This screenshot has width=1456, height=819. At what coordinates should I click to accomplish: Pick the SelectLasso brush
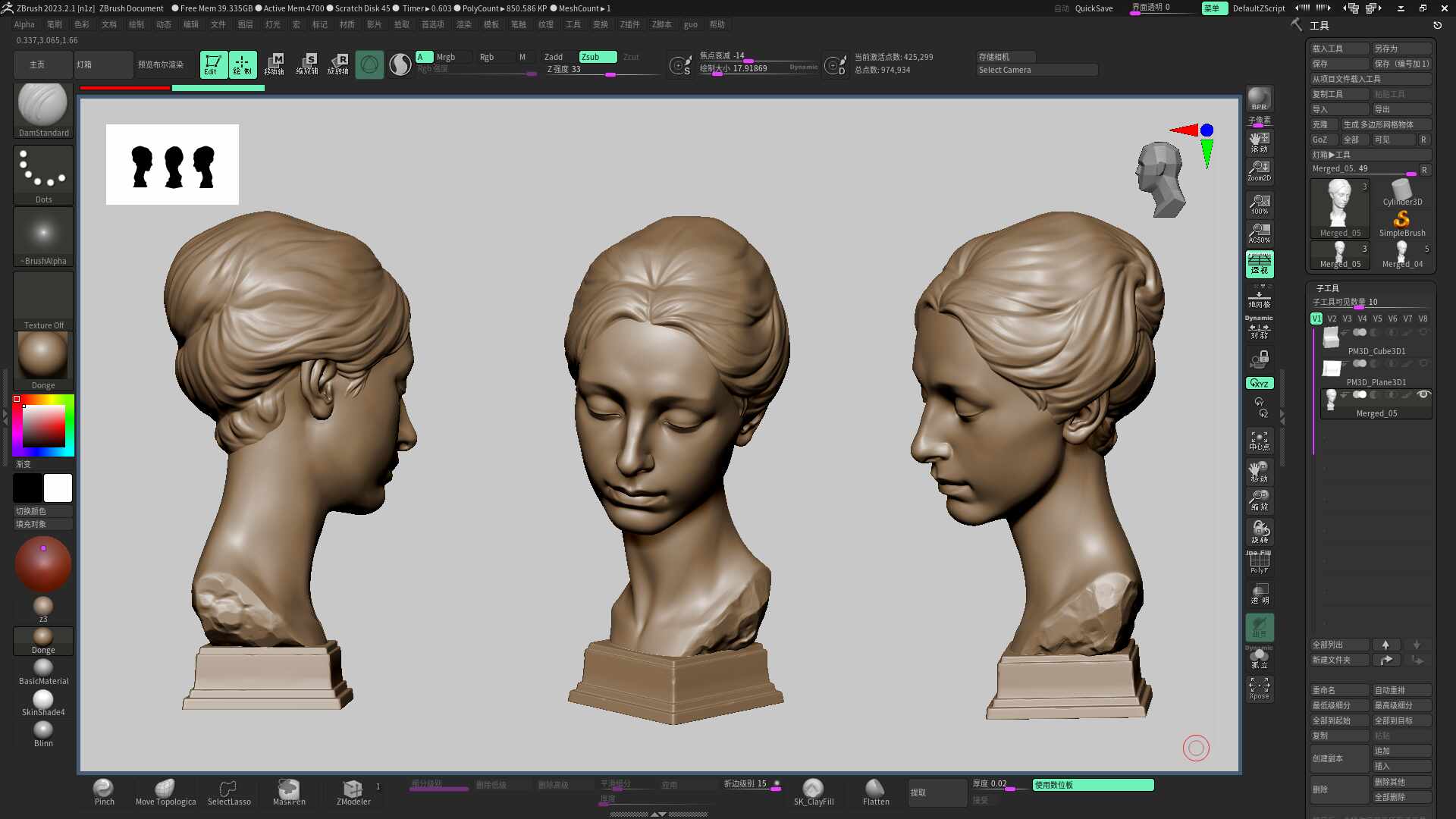(x=228, y=789)
